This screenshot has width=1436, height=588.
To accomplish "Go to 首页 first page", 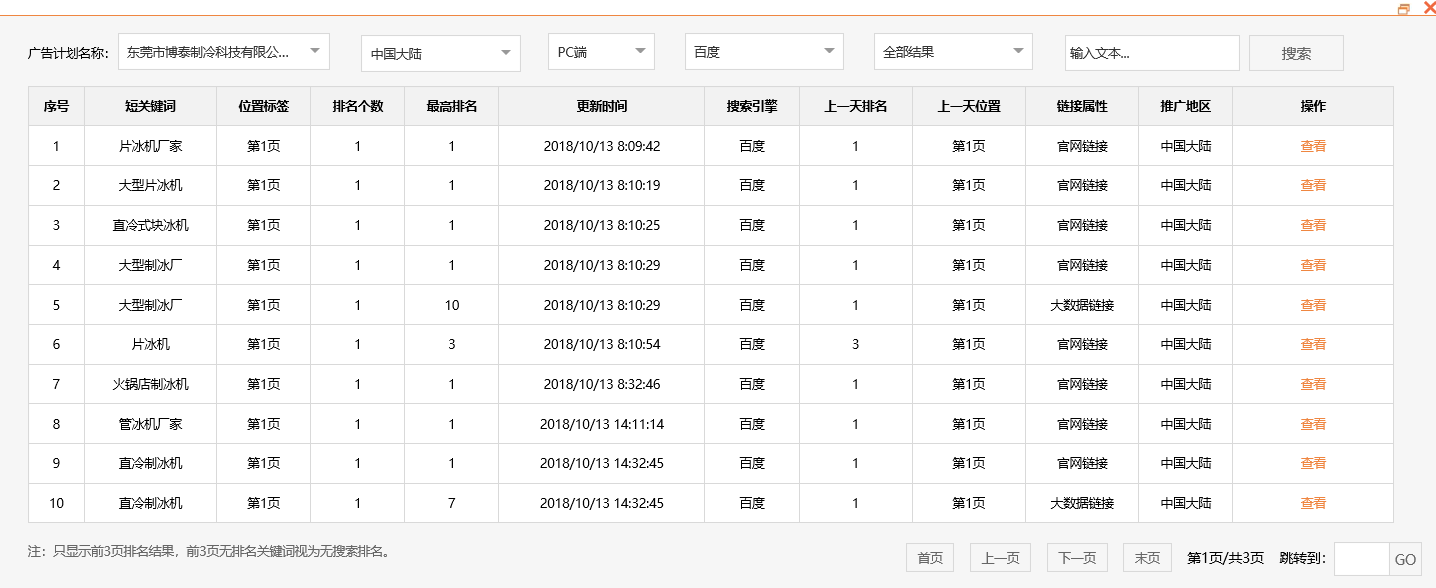I will click(928, 558).
